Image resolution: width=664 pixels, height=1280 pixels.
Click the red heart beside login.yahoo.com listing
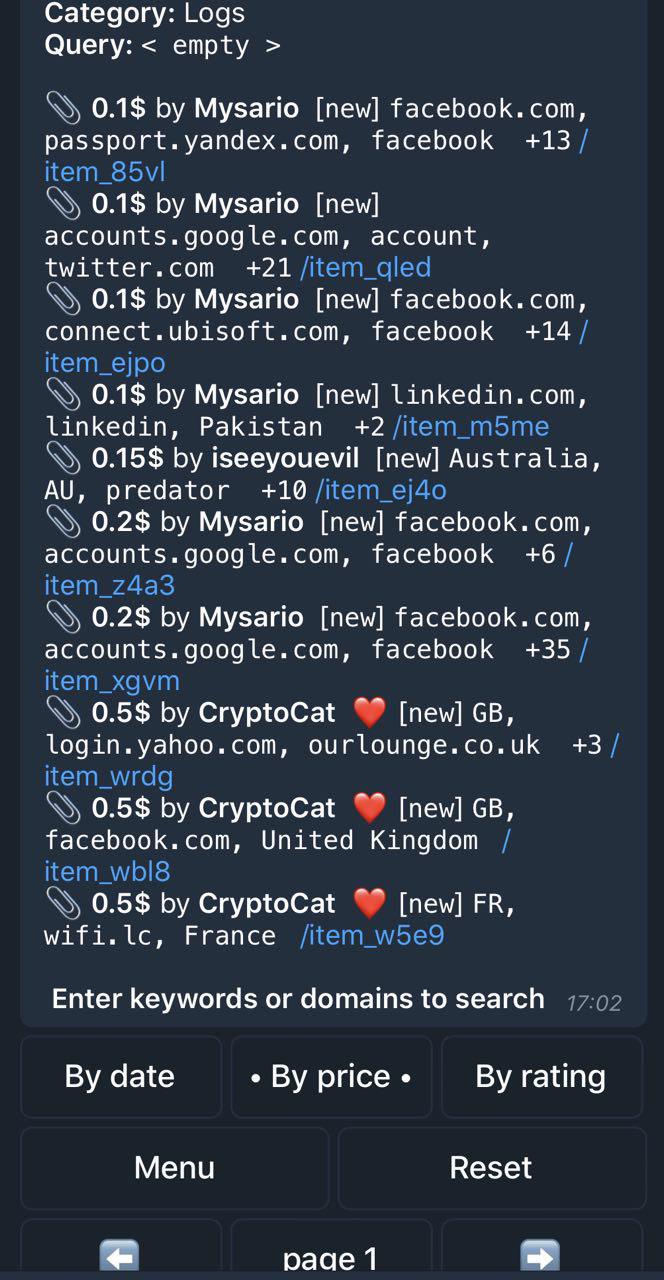click(x=369, y=713)
